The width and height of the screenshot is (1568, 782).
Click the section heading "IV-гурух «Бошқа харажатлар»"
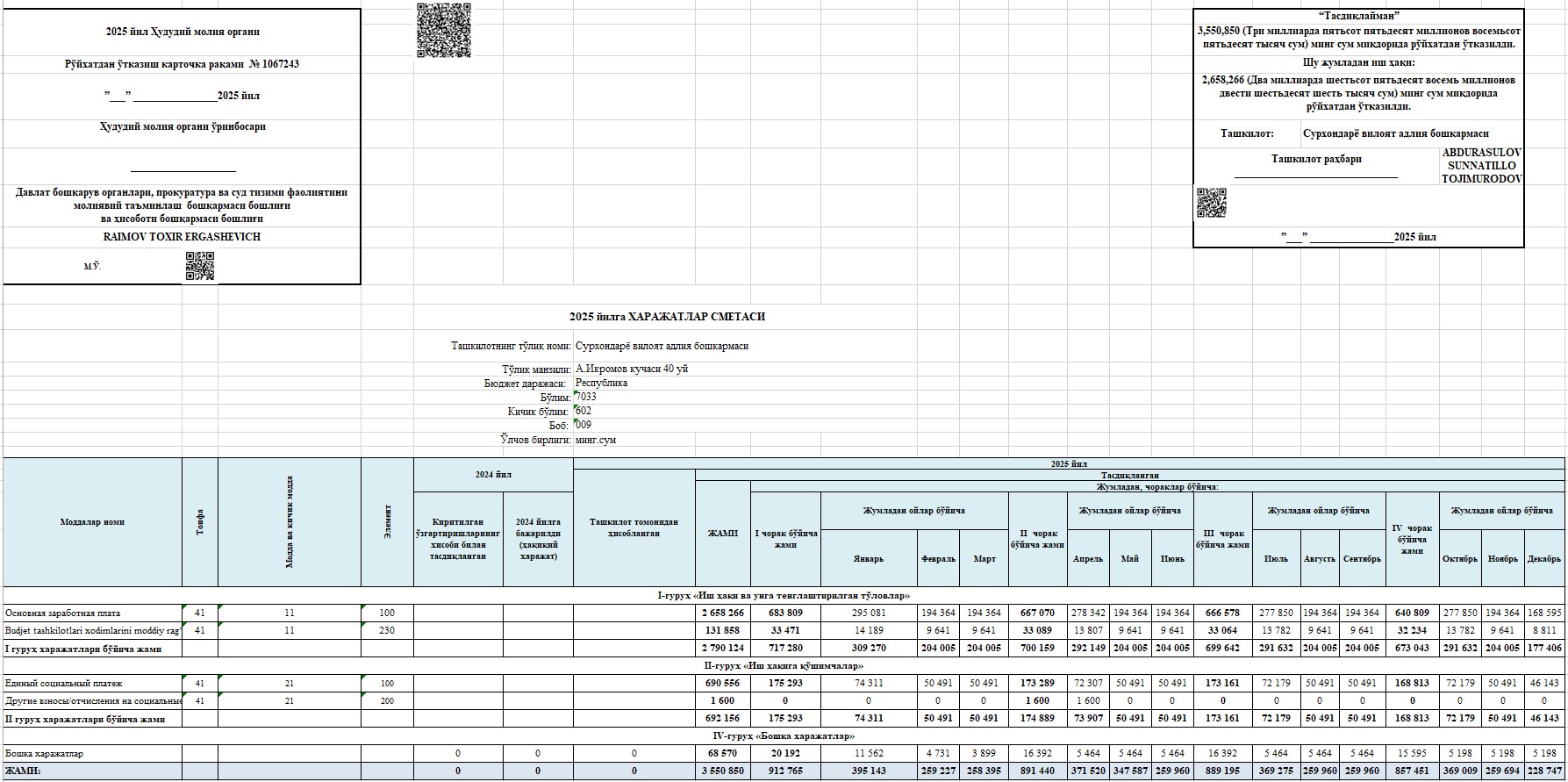coord(784,736)
